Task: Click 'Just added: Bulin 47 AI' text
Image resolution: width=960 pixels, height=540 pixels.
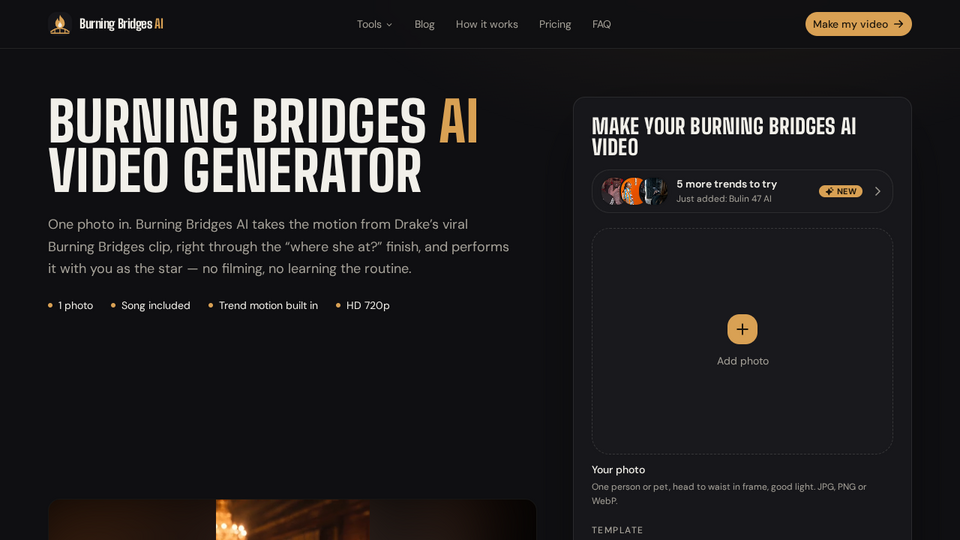Action: (724, 199)
